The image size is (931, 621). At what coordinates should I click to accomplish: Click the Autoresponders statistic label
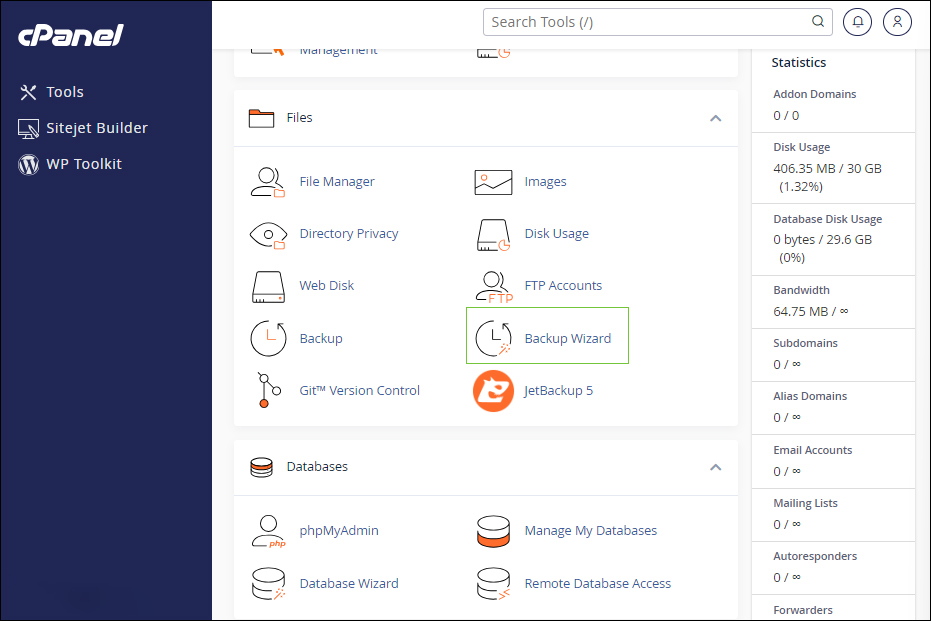[x=815, y=556]
